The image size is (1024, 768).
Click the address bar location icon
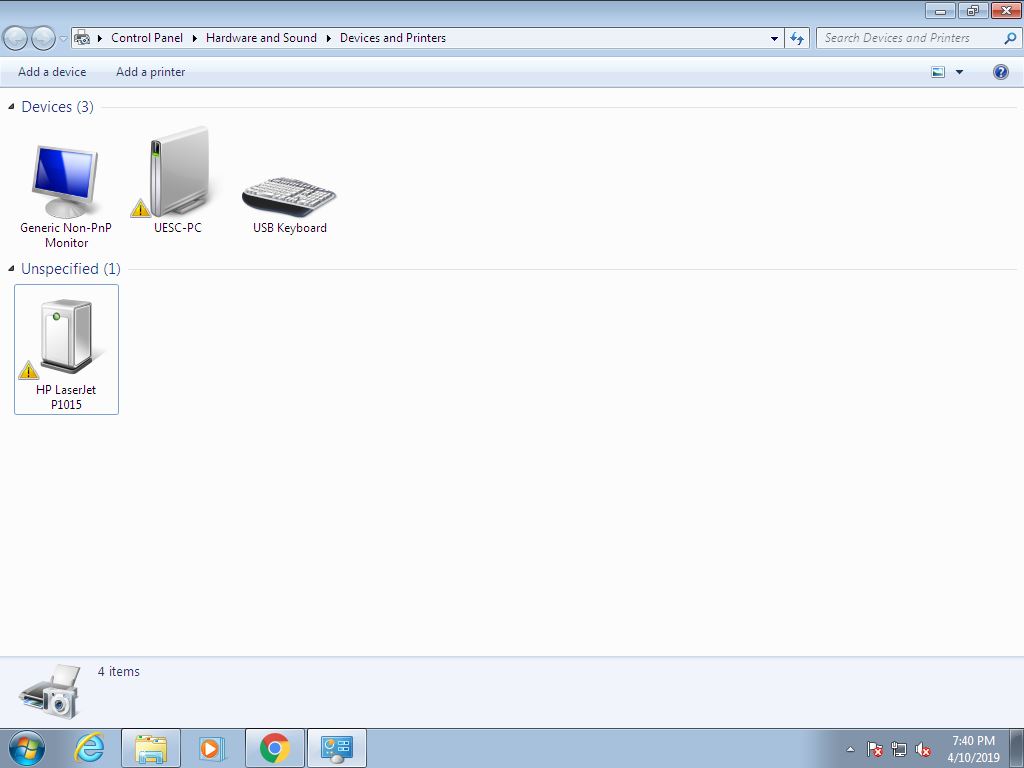click(82, 38)
